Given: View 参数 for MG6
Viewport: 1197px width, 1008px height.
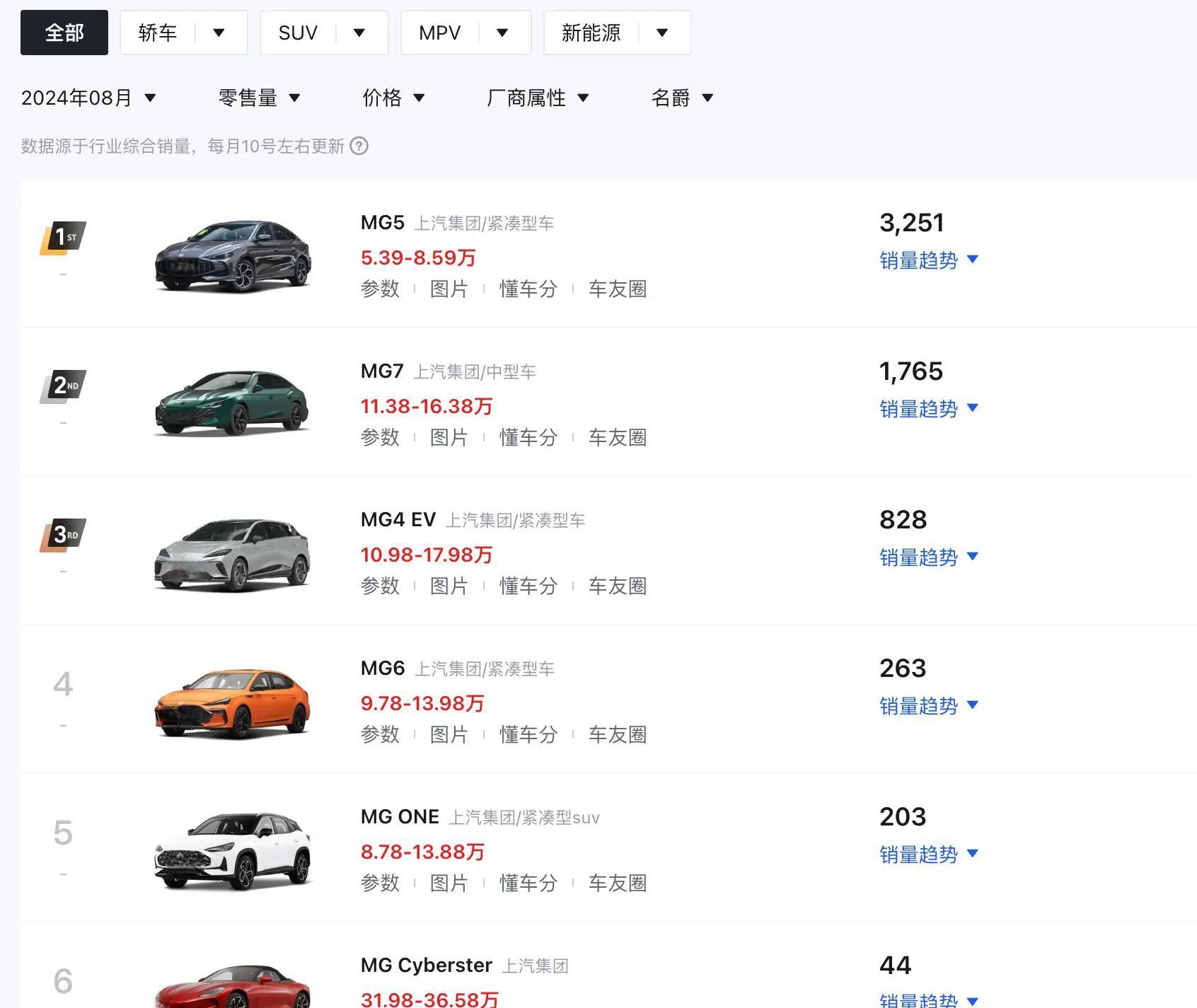Looking at the screenshot, I should 381,734.
